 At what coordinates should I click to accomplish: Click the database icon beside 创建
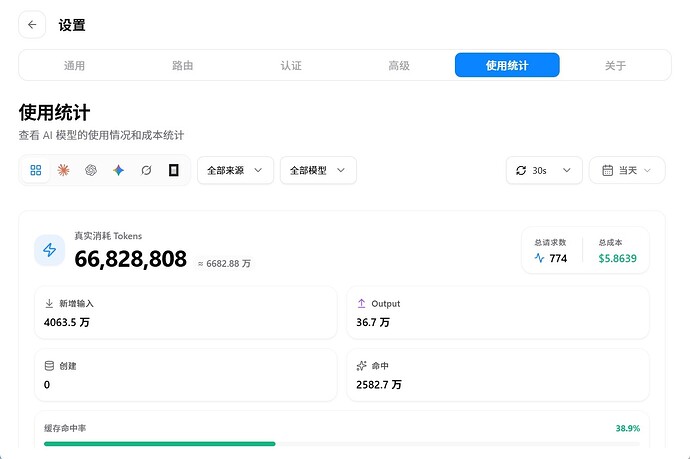49,366
